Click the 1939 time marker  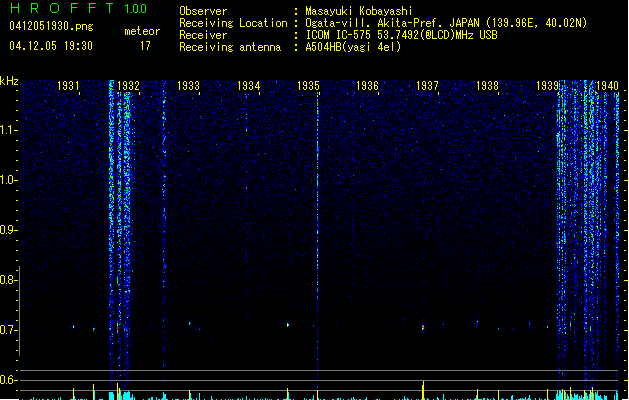tap(547, 86)
